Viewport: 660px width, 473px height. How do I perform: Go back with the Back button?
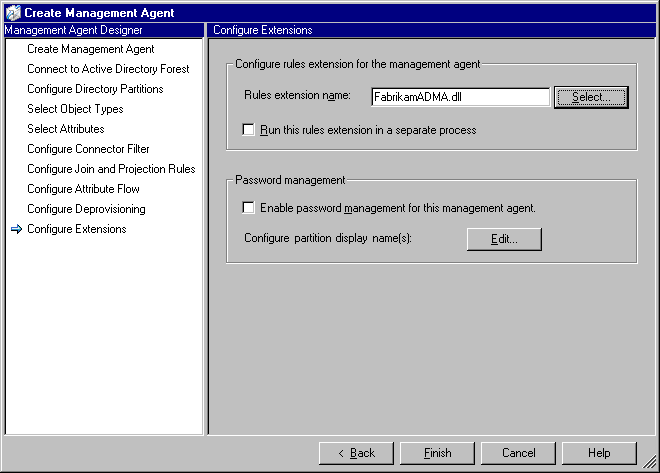pos(356,453)
